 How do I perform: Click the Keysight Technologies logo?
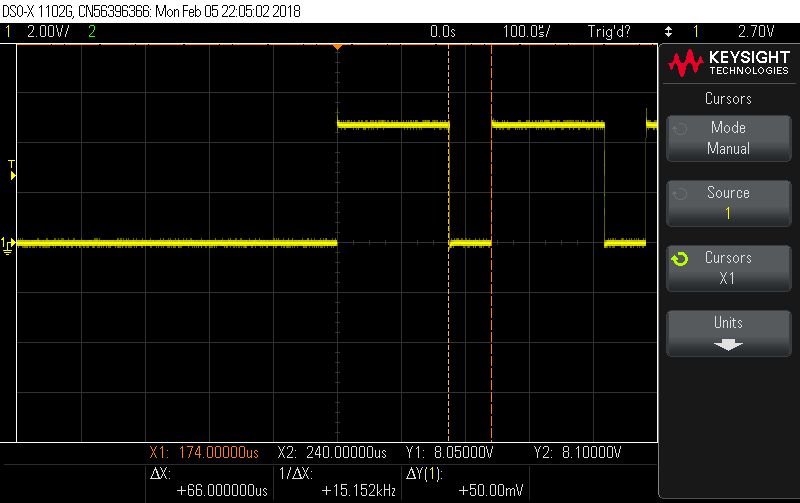point(729,63)
